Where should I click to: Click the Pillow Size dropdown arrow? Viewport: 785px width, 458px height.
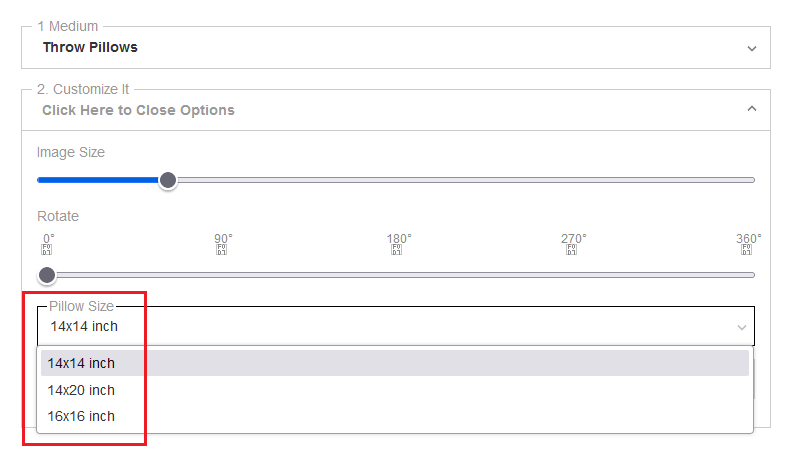pyautogui.click(x=742, y=327)
